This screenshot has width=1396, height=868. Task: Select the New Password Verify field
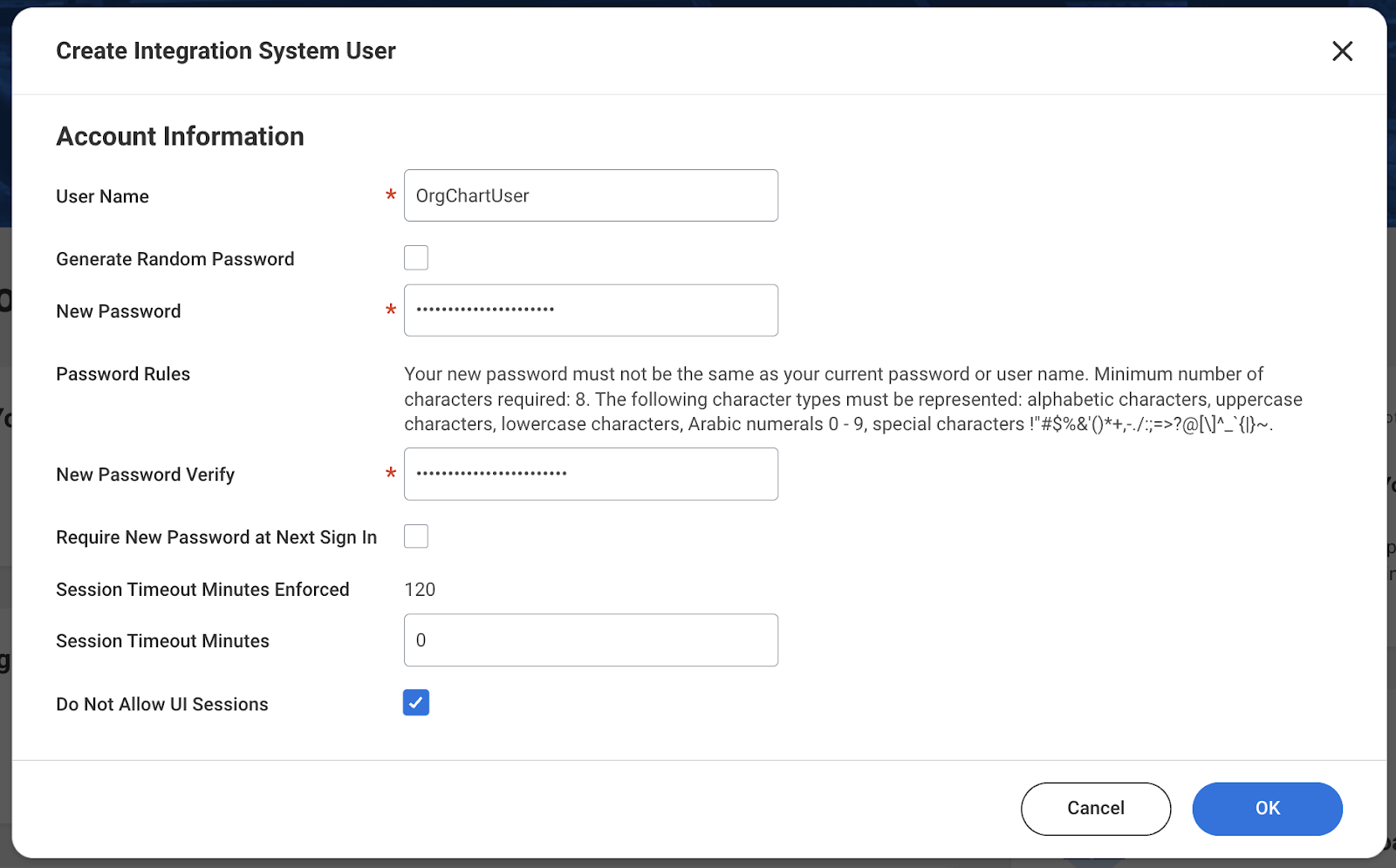[591, 474]
